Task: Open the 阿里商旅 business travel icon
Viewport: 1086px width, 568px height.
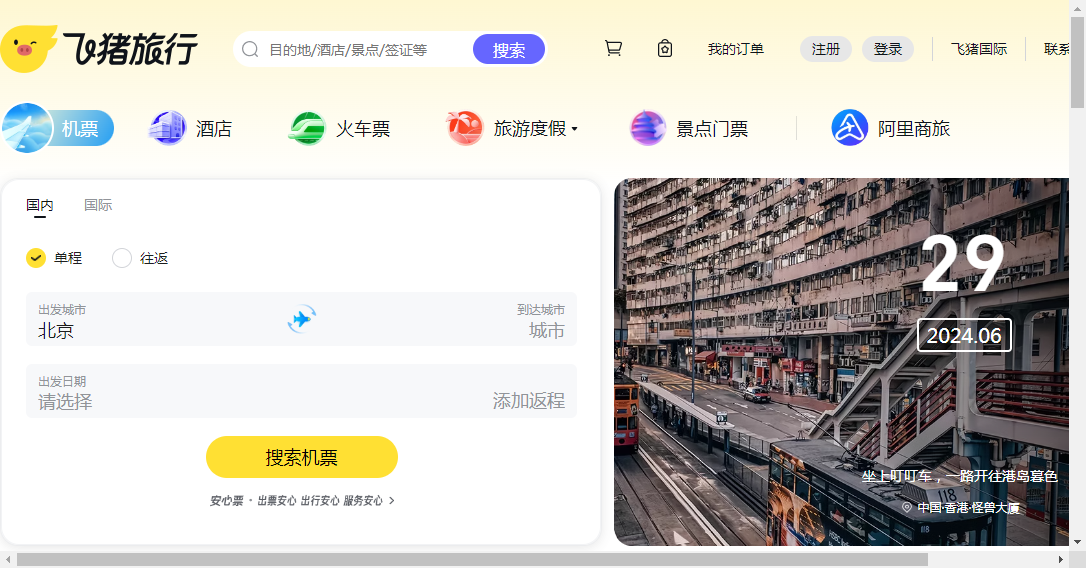Action: [x=849, y=128]
